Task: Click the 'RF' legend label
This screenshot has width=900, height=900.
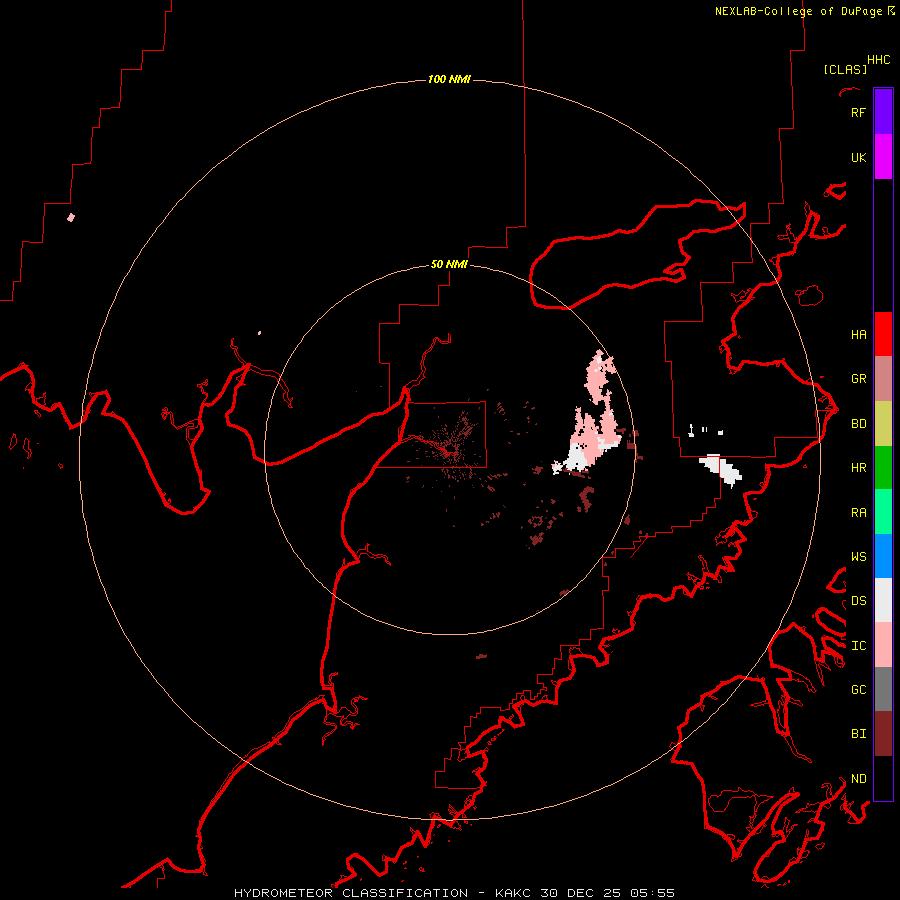Action: click(x=858, y=112)
